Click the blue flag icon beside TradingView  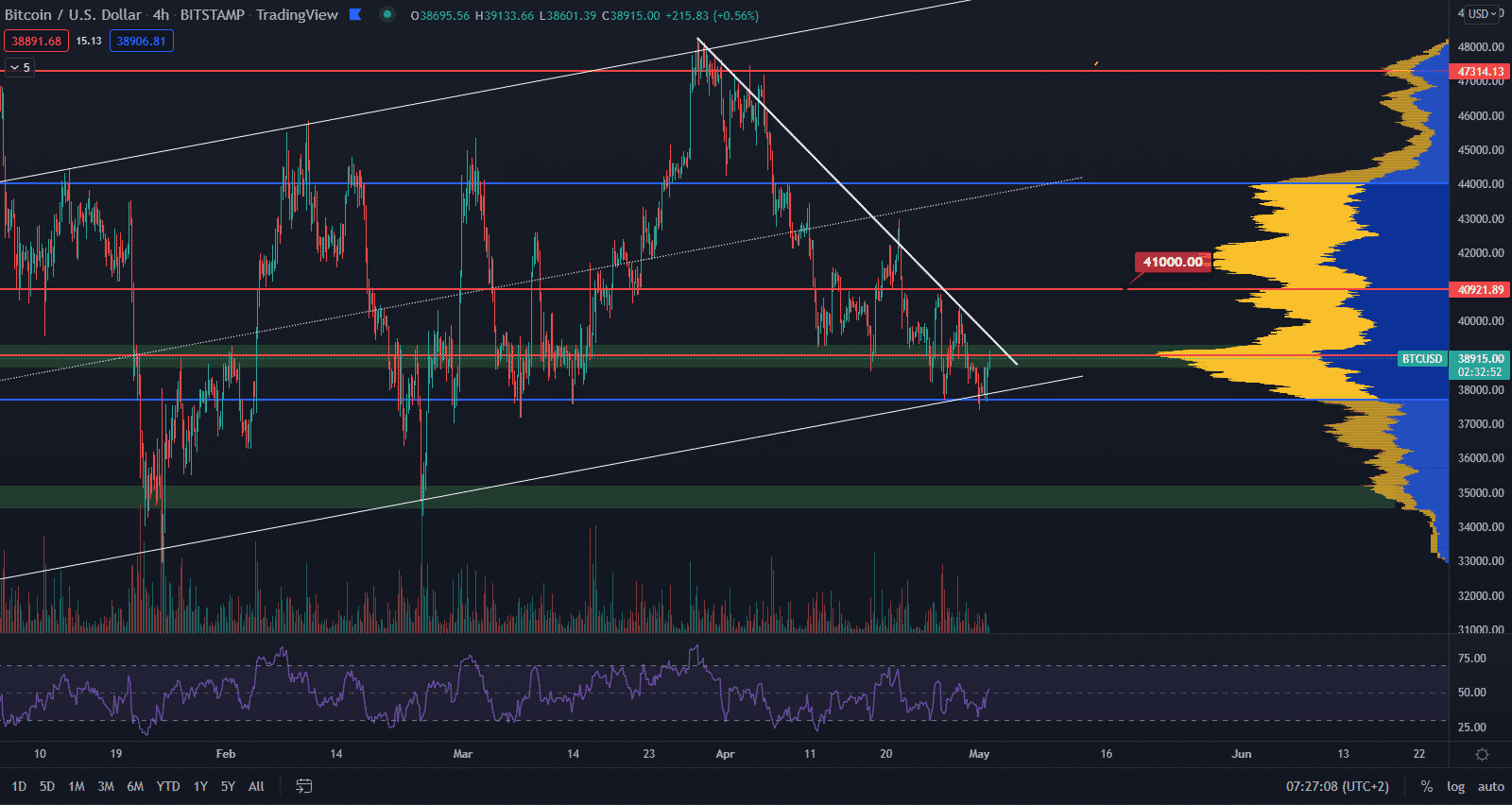(x=355, y=15)
